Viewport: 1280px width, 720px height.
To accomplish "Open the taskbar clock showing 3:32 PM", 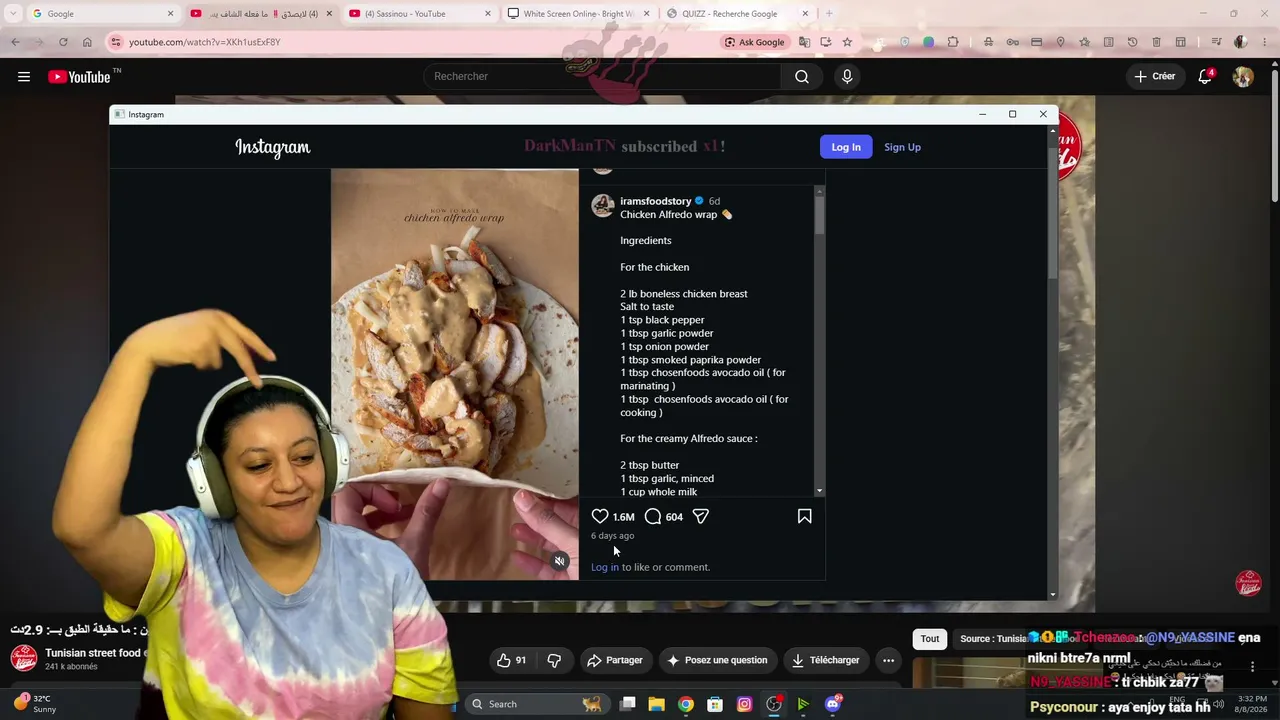I will pyautogui.click(x=1252, y=704).
